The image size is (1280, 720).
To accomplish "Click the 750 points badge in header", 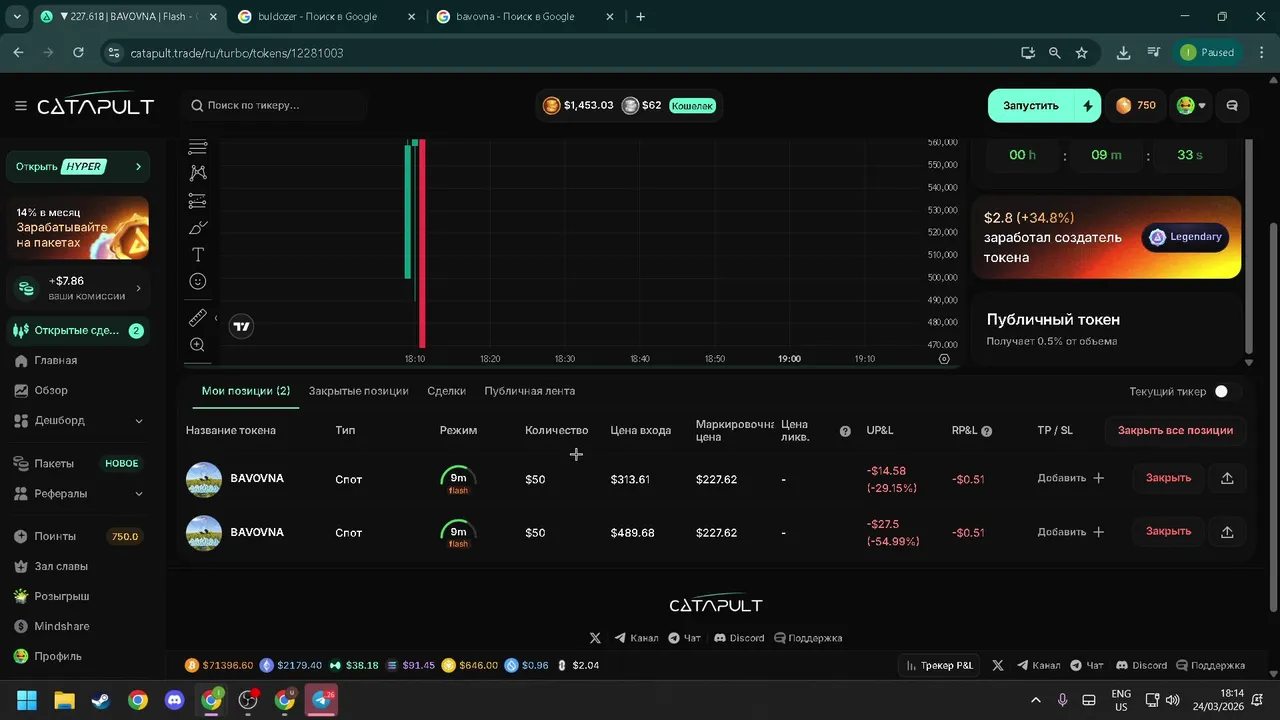I will click(x=1136, y=105).
